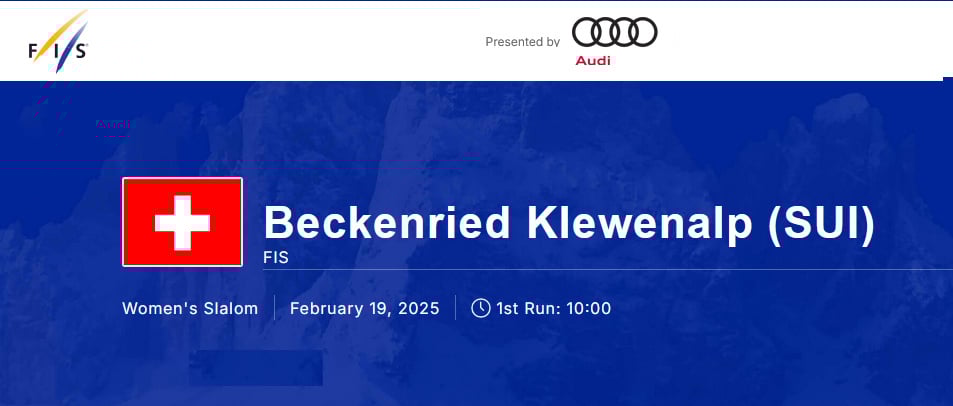Click the 'FIS' category label under title

point(276,257)
